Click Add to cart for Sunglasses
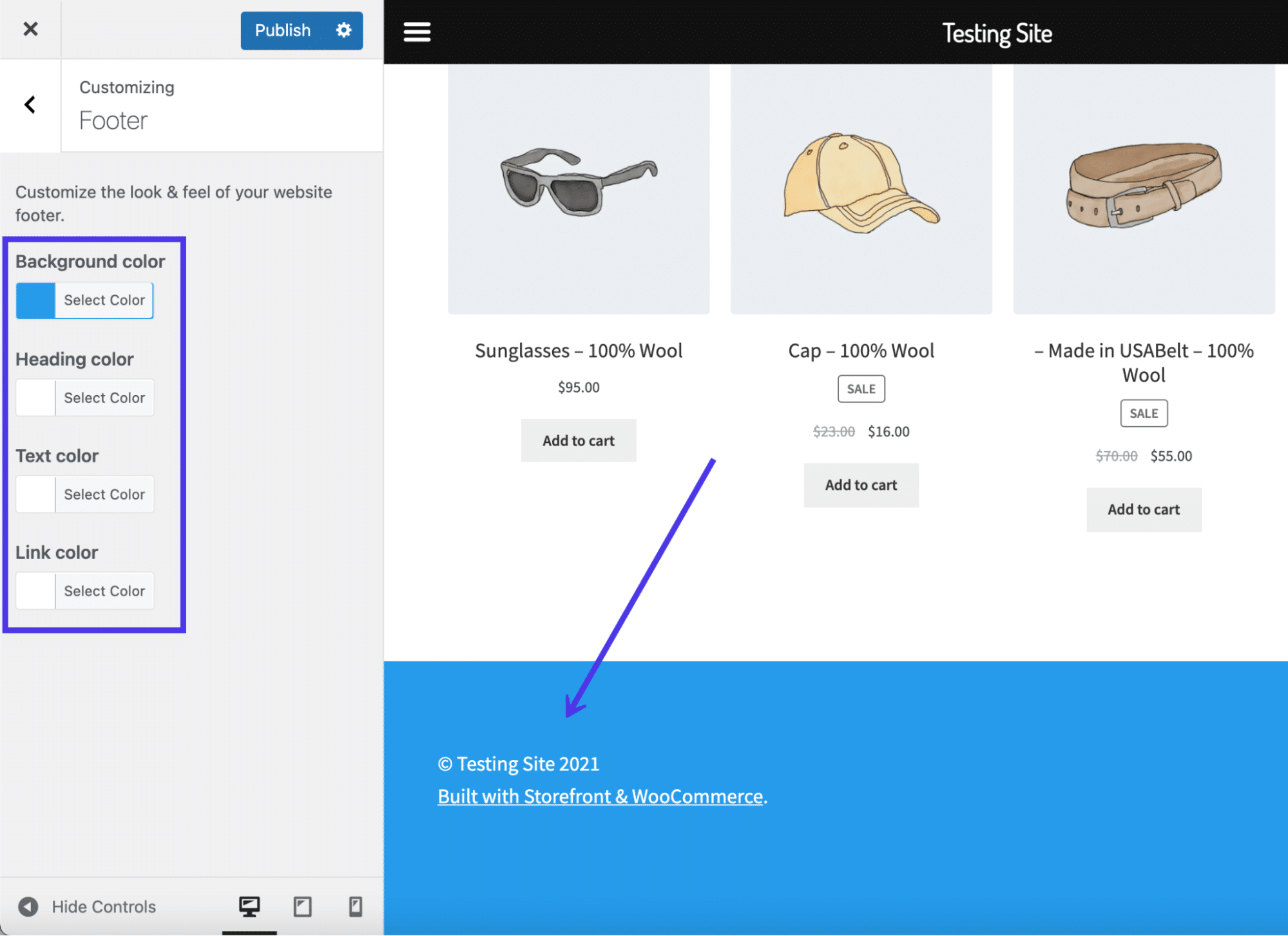1288x936 pixels. tap(578, 440)
